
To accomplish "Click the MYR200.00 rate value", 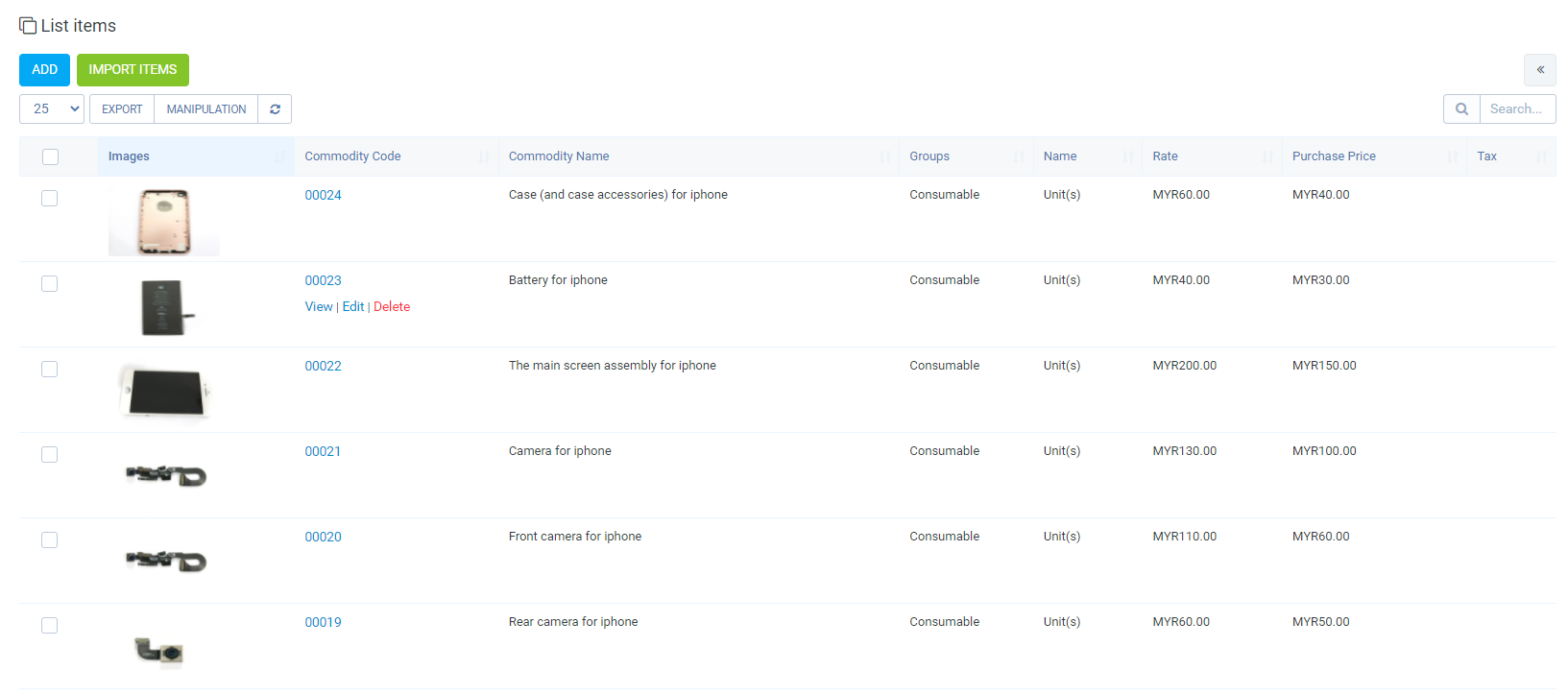I will (1184, 366).
